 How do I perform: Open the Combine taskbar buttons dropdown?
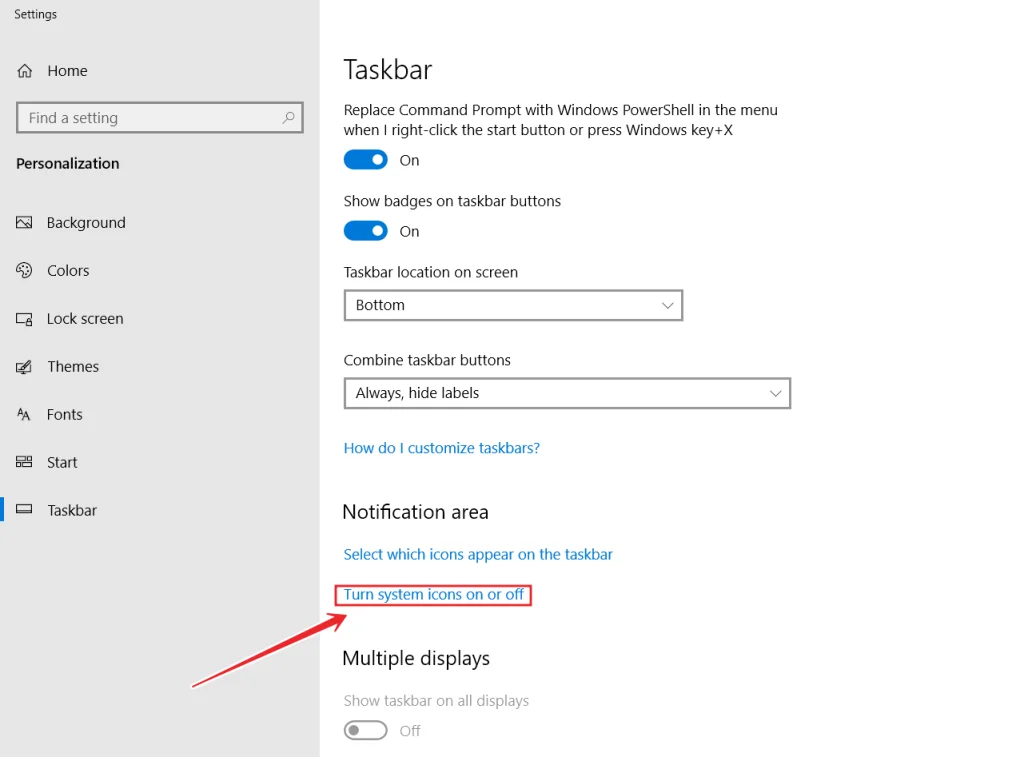pos(567,393)
